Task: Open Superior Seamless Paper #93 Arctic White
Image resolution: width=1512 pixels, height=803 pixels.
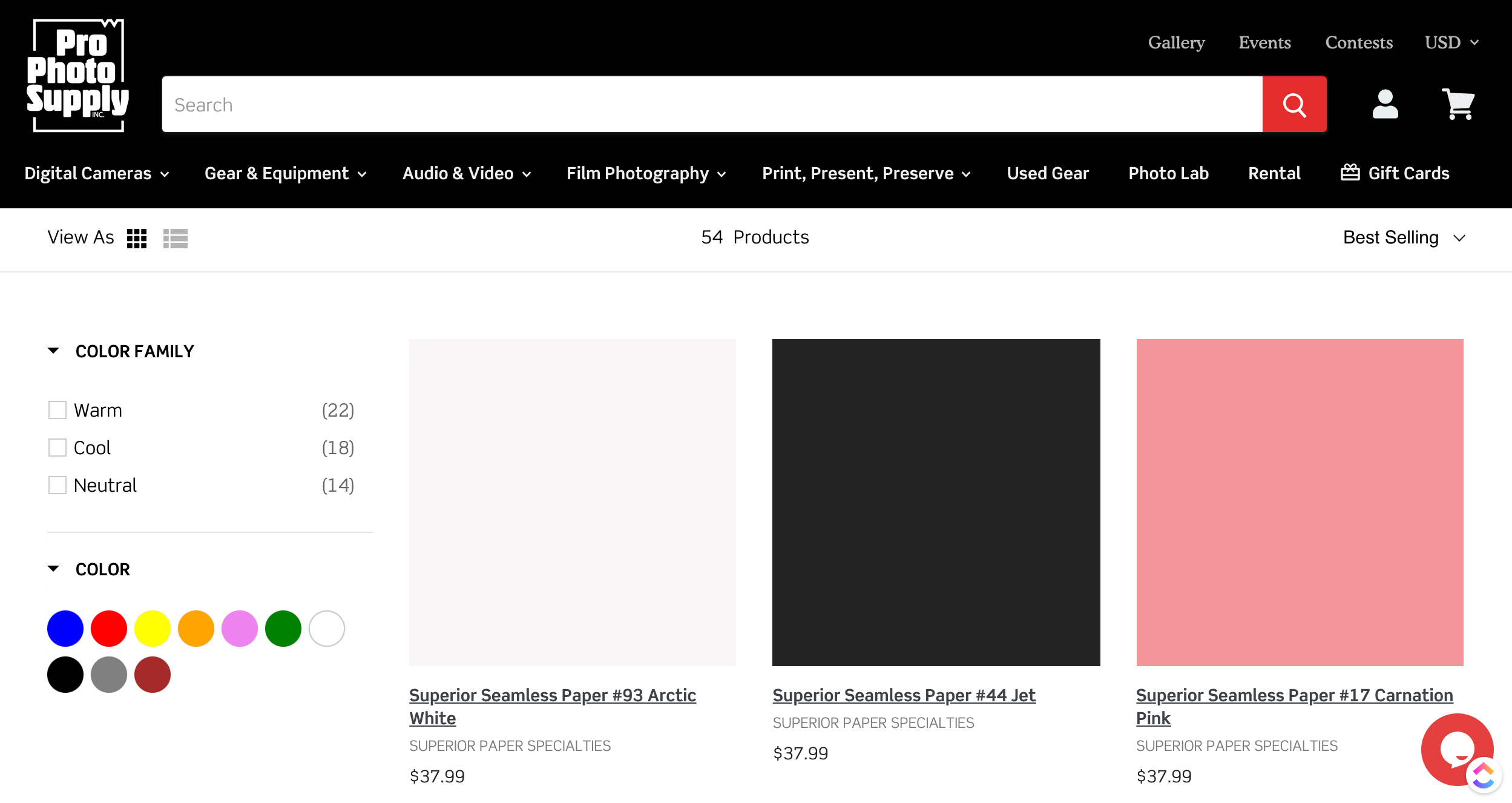Action: (x=553, y=707)
